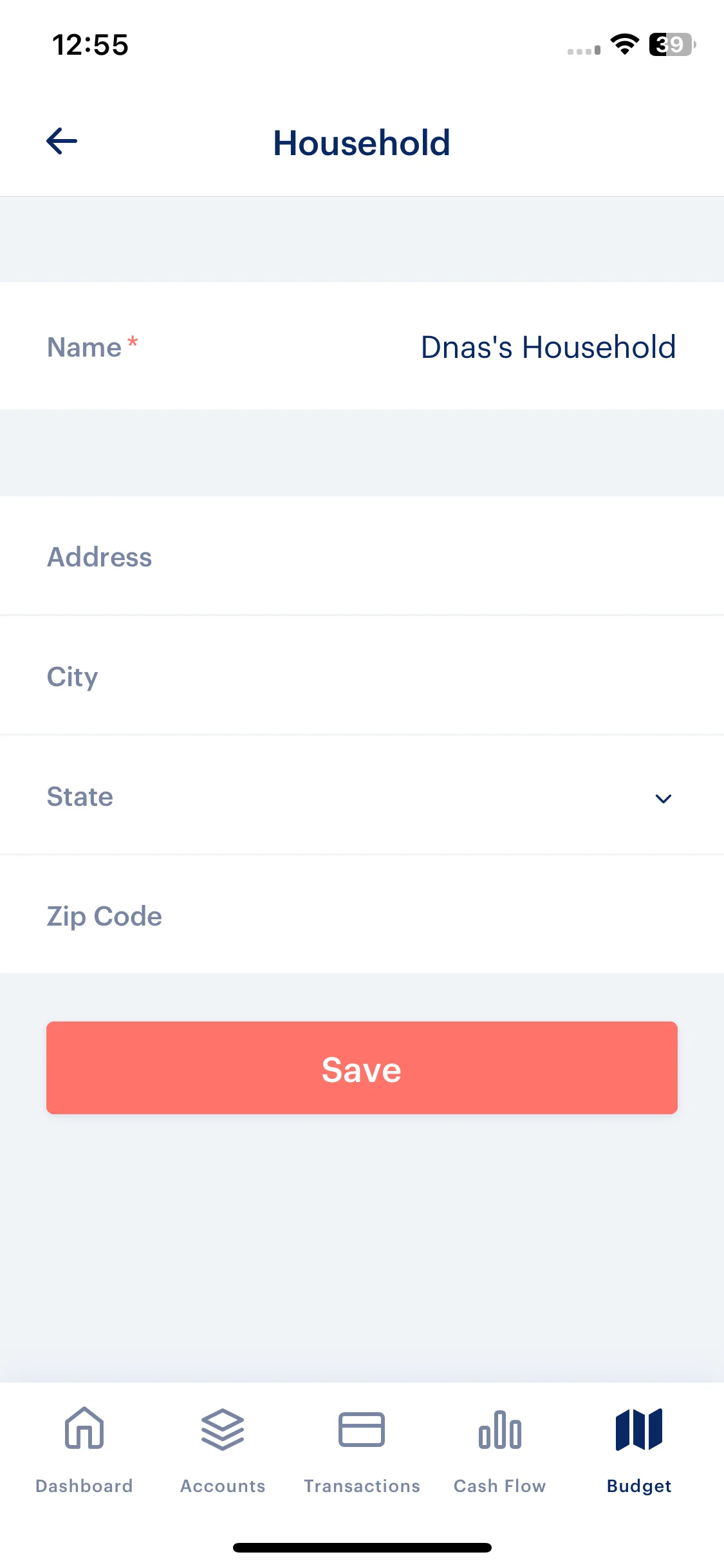Open the Dashboard home icon
724x1568 pixels.
(x=84, y=1428)
